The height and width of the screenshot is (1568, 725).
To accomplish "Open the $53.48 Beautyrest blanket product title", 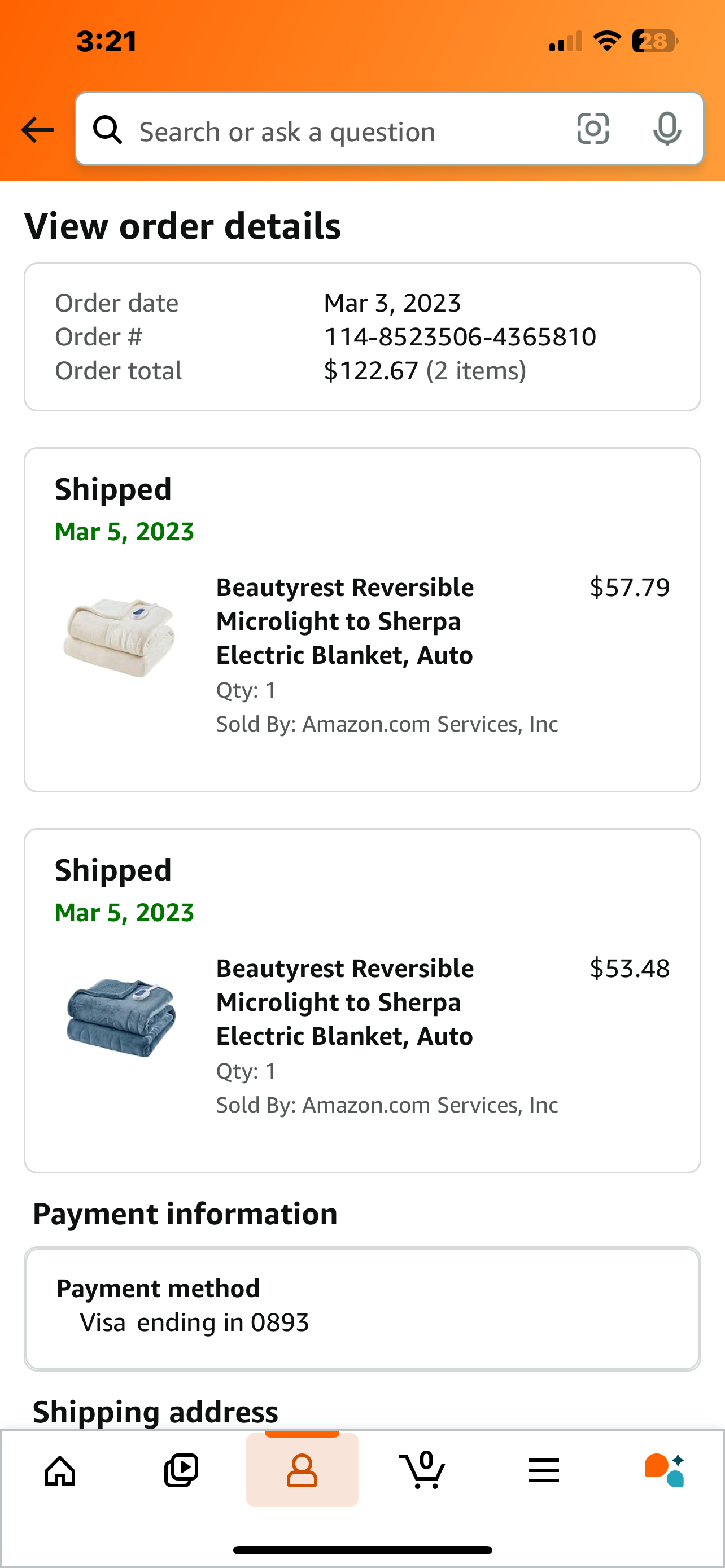I will pos(345,1002).
